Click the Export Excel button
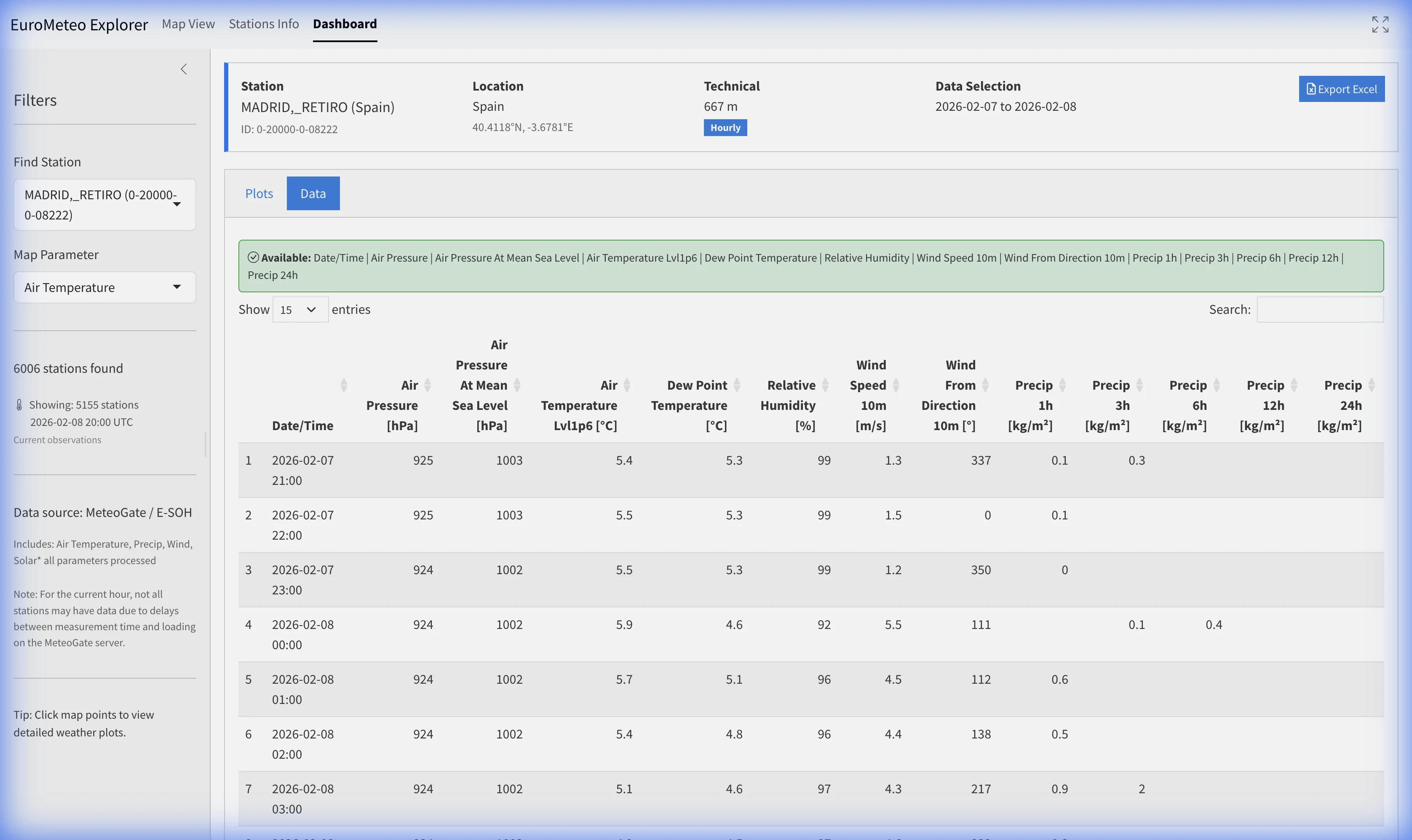This screenshot has width=1412, height=840. tap(1341, 89)
